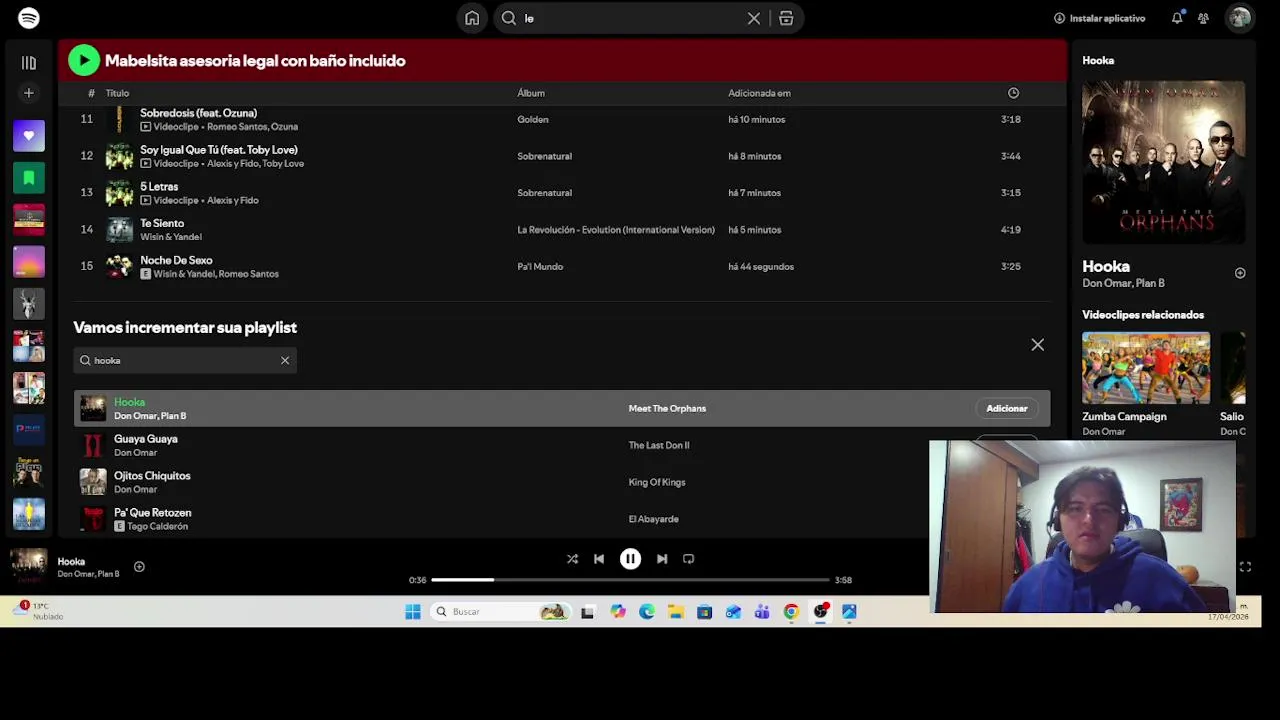Screen dimensions: 1280x720
Task: Open the notifications bell
Action: 1177,18
